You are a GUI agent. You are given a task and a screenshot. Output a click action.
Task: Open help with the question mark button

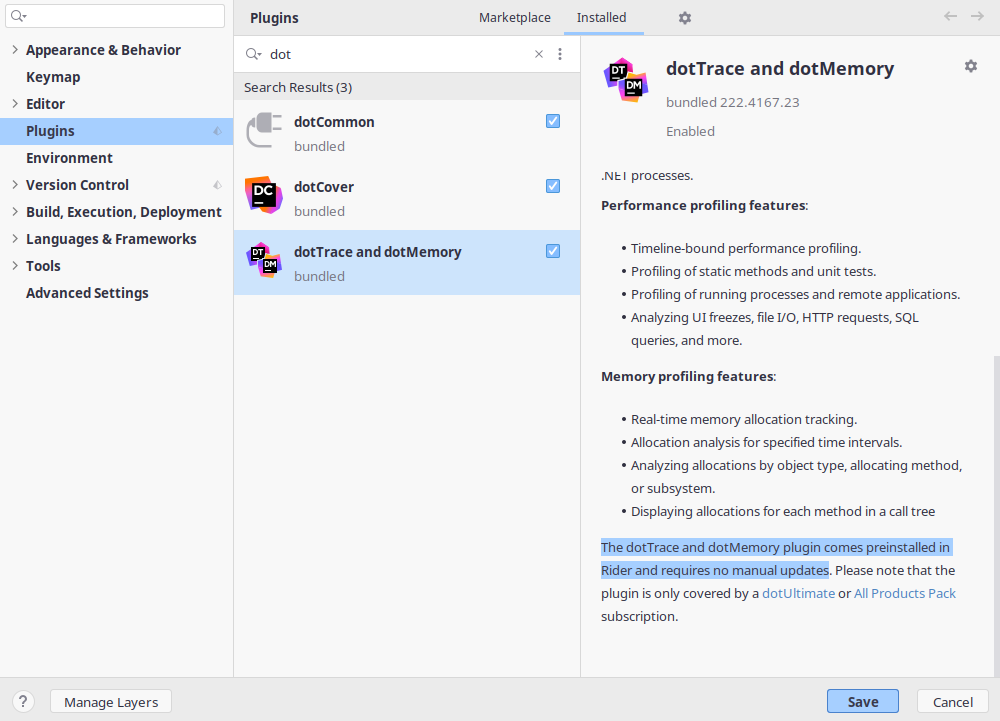[23, 702]
